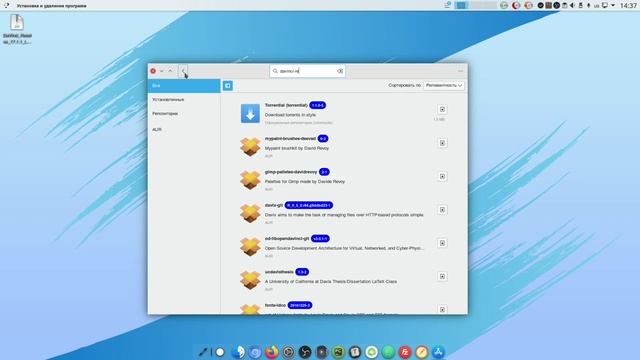Open the clipboard icon in the system tray
The width and height of the screenshot is (640, 360).
coord(564,5)
